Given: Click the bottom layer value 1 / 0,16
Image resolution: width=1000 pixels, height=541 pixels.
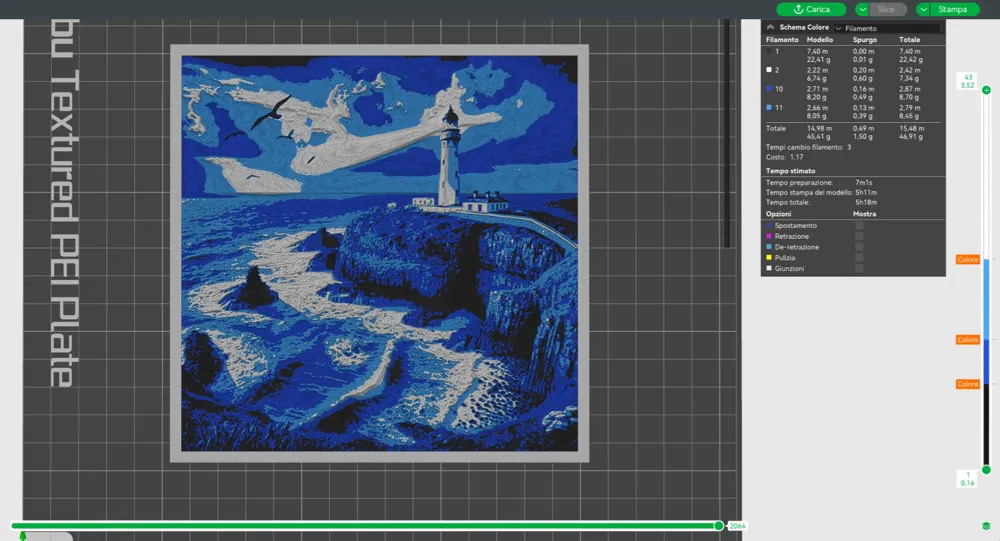Looking at the screenshot, I should point(967,479).
